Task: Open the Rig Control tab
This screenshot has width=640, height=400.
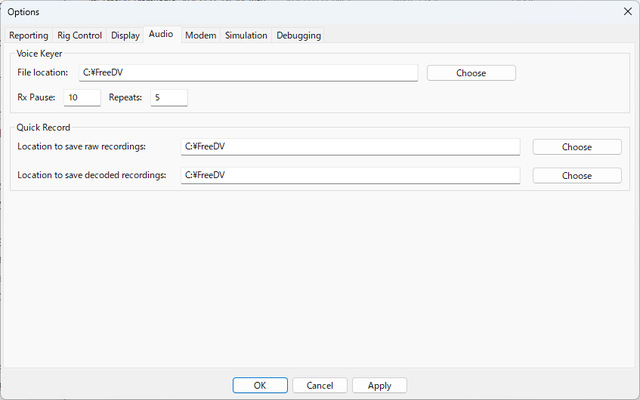Action: (x=80, y=35)
